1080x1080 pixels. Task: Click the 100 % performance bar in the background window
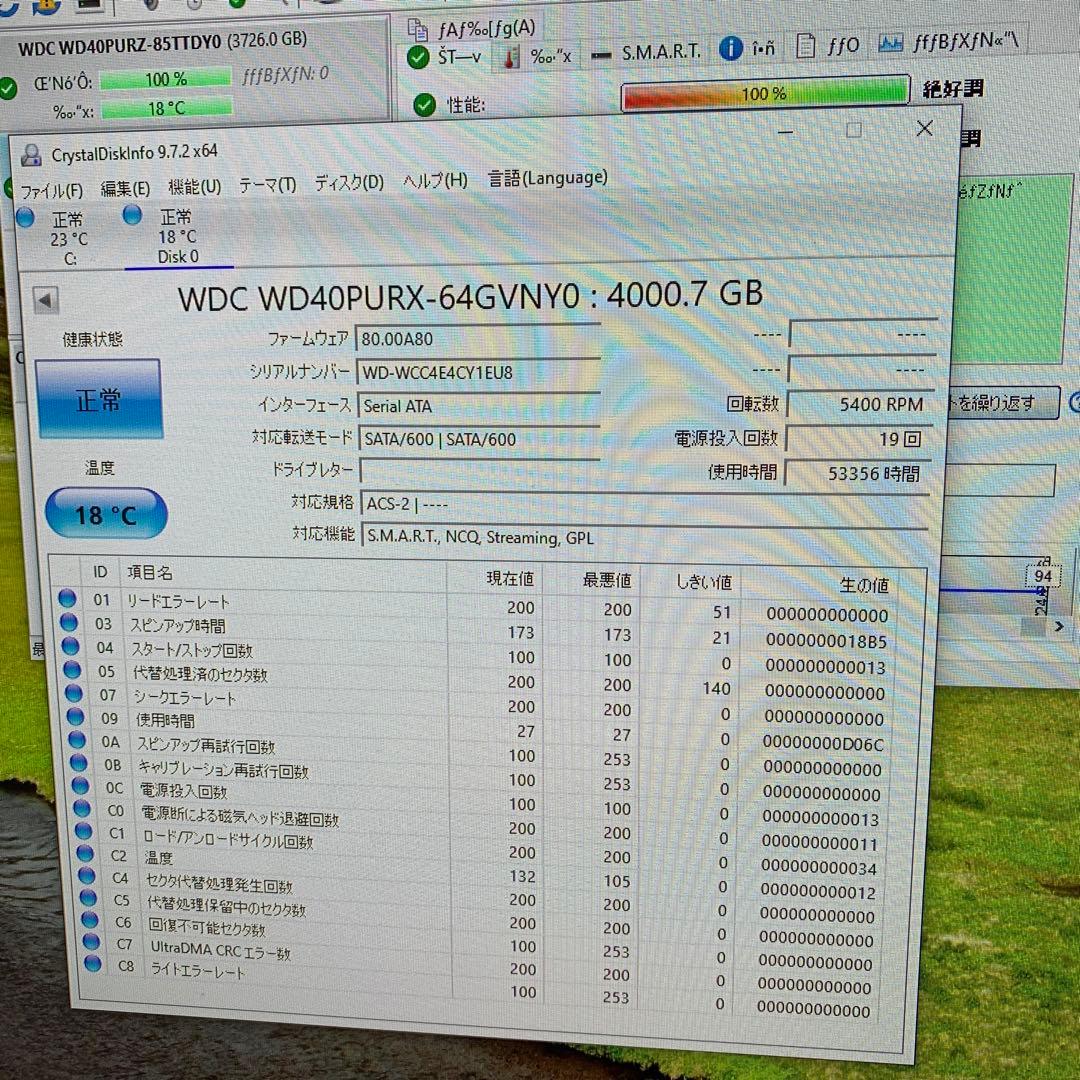(765, 93)
